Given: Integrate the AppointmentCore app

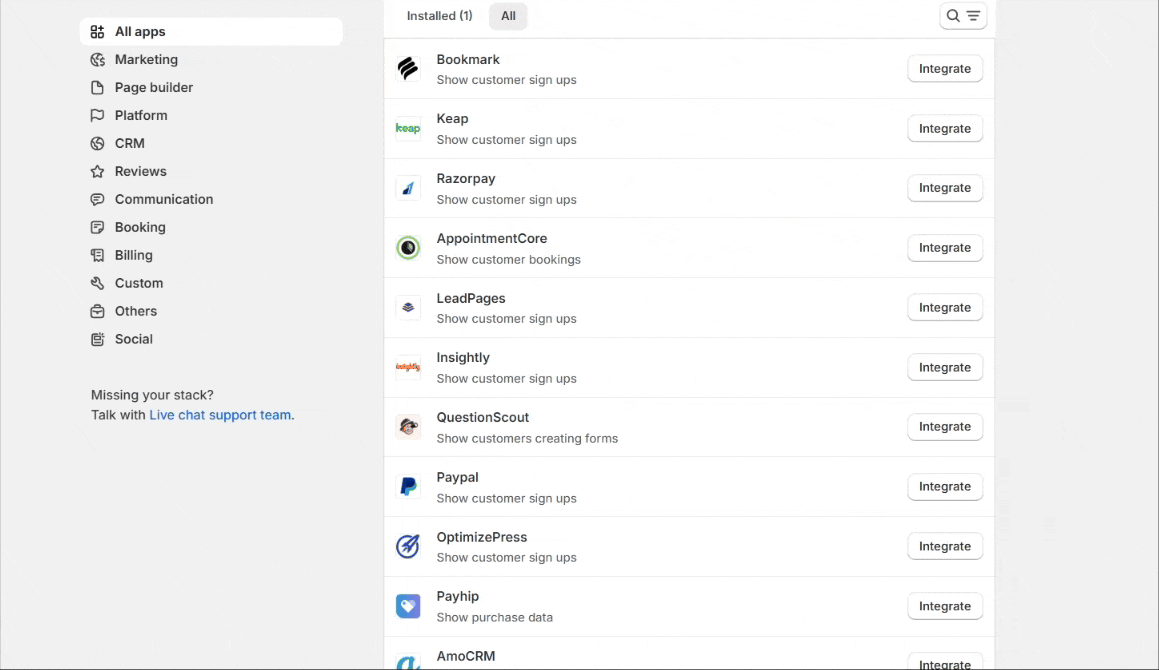Looking at the screenshot, I should click(945, 248).
